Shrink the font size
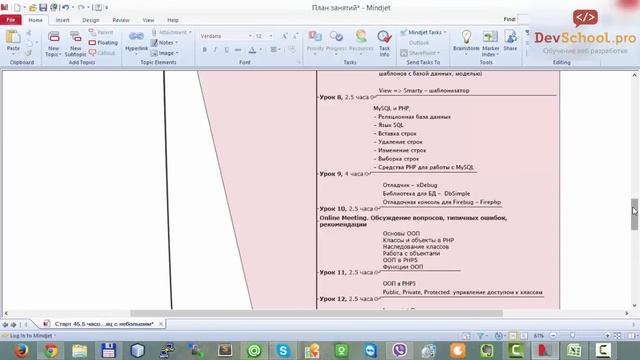Viewport: 640px width, 360px height. tap(295, 36)
